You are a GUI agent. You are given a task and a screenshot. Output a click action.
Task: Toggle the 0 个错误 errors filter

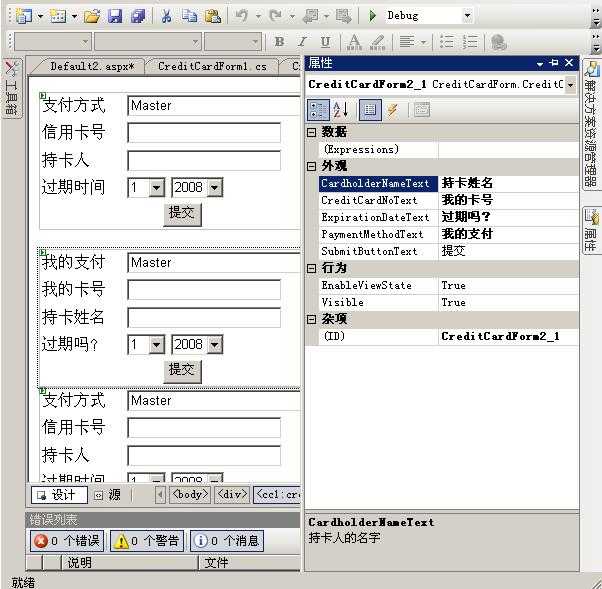[x=67, y=541]
